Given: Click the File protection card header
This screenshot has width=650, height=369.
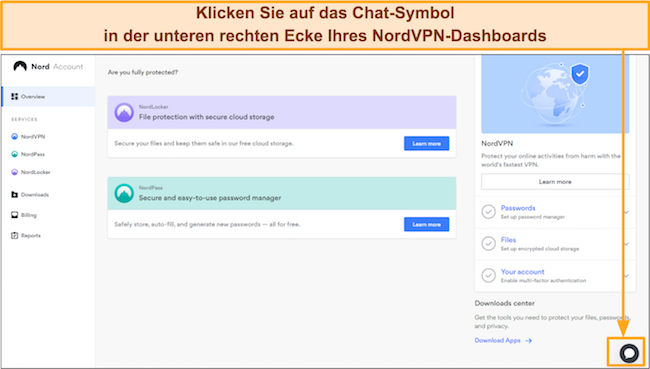Looking at the screenshot, I should pyautogui.click(x=282, y=112).
